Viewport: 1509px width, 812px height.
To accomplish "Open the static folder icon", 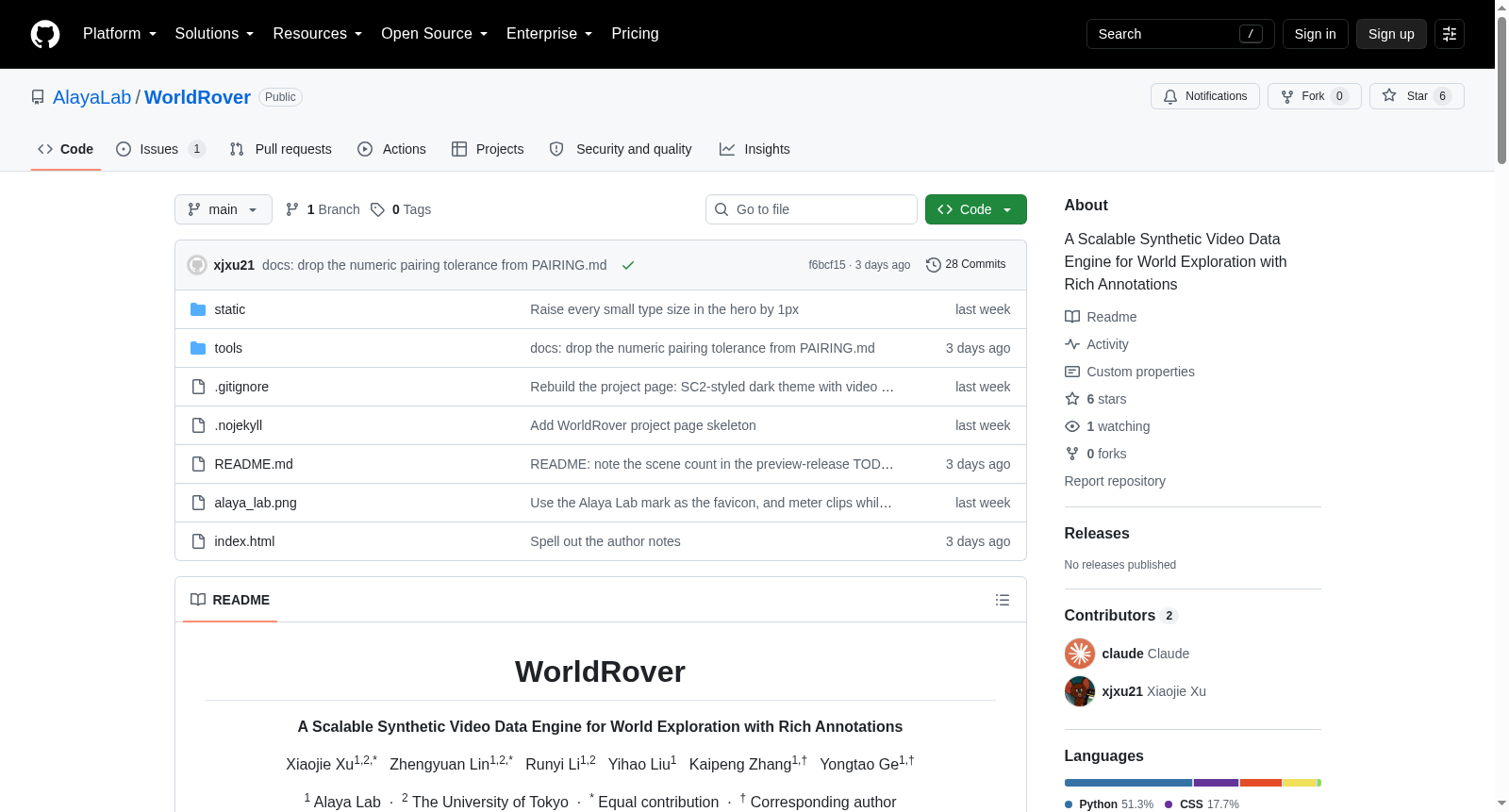I will 198,309.
